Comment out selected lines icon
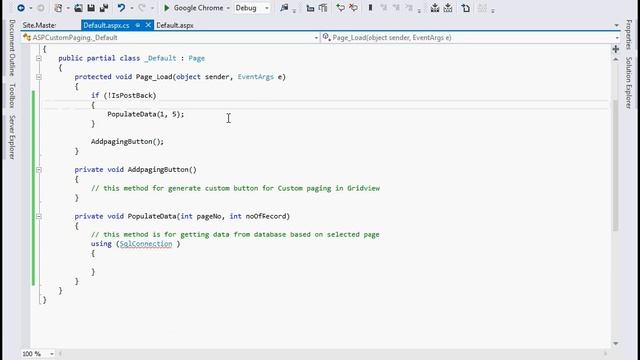The width and height of the screenshot is (640, 360). click(340, 8)
